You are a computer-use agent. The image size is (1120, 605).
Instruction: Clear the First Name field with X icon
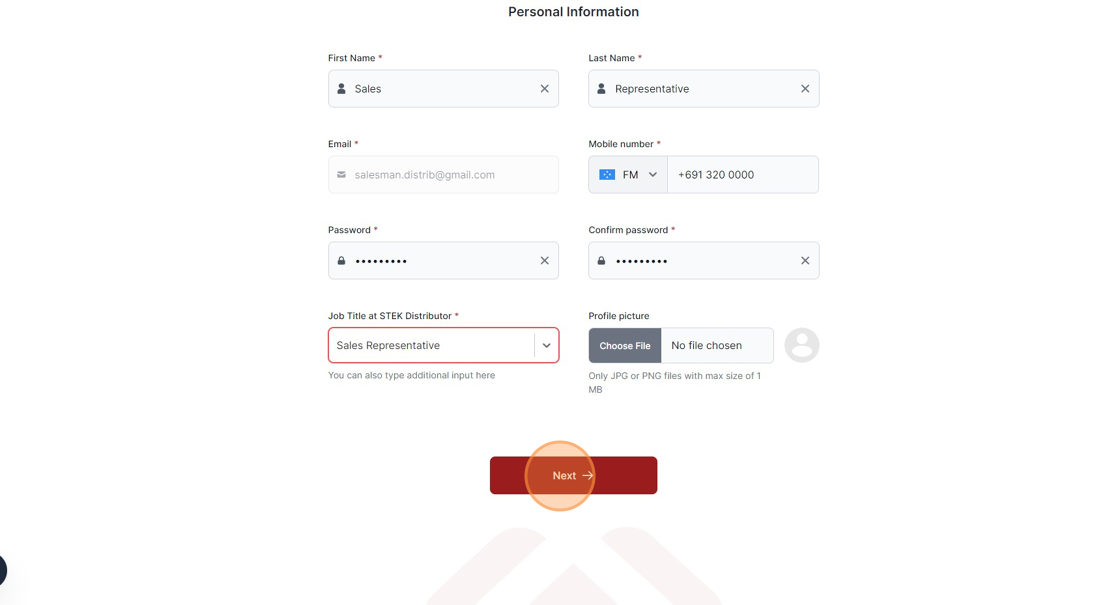544,89
